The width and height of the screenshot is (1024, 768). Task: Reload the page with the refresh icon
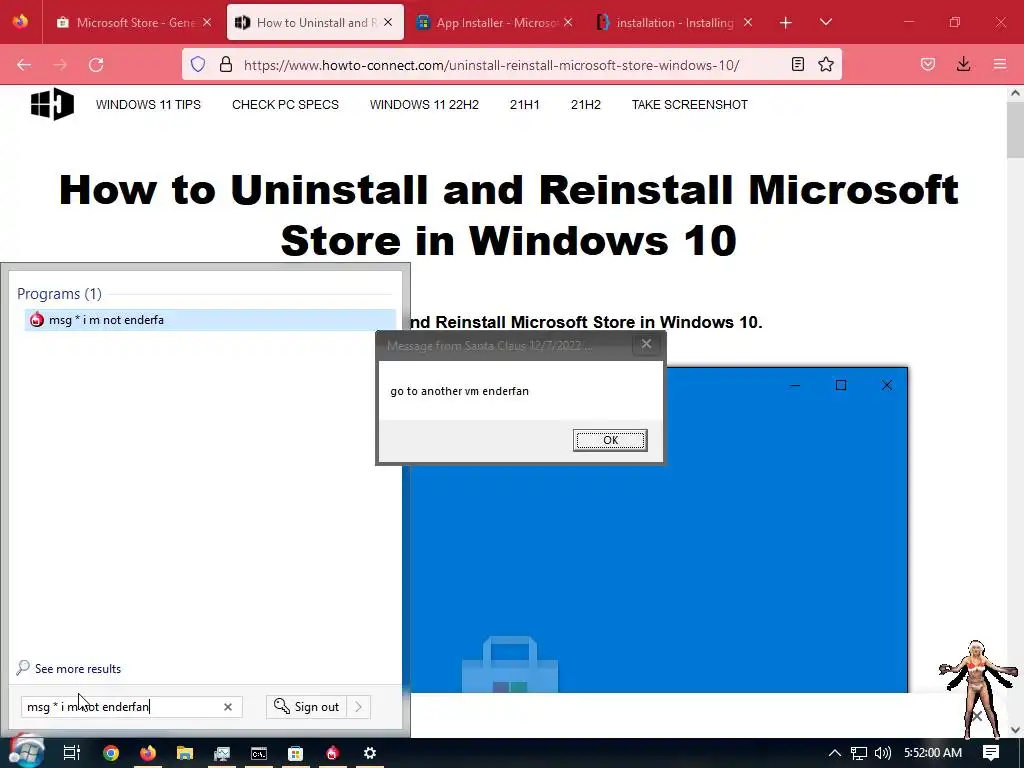(96, 65)
